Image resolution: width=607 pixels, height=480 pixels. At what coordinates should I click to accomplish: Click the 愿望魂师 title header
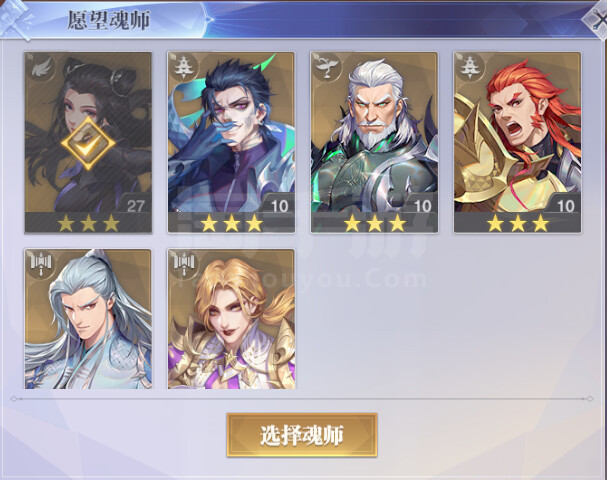pos(108,20)
